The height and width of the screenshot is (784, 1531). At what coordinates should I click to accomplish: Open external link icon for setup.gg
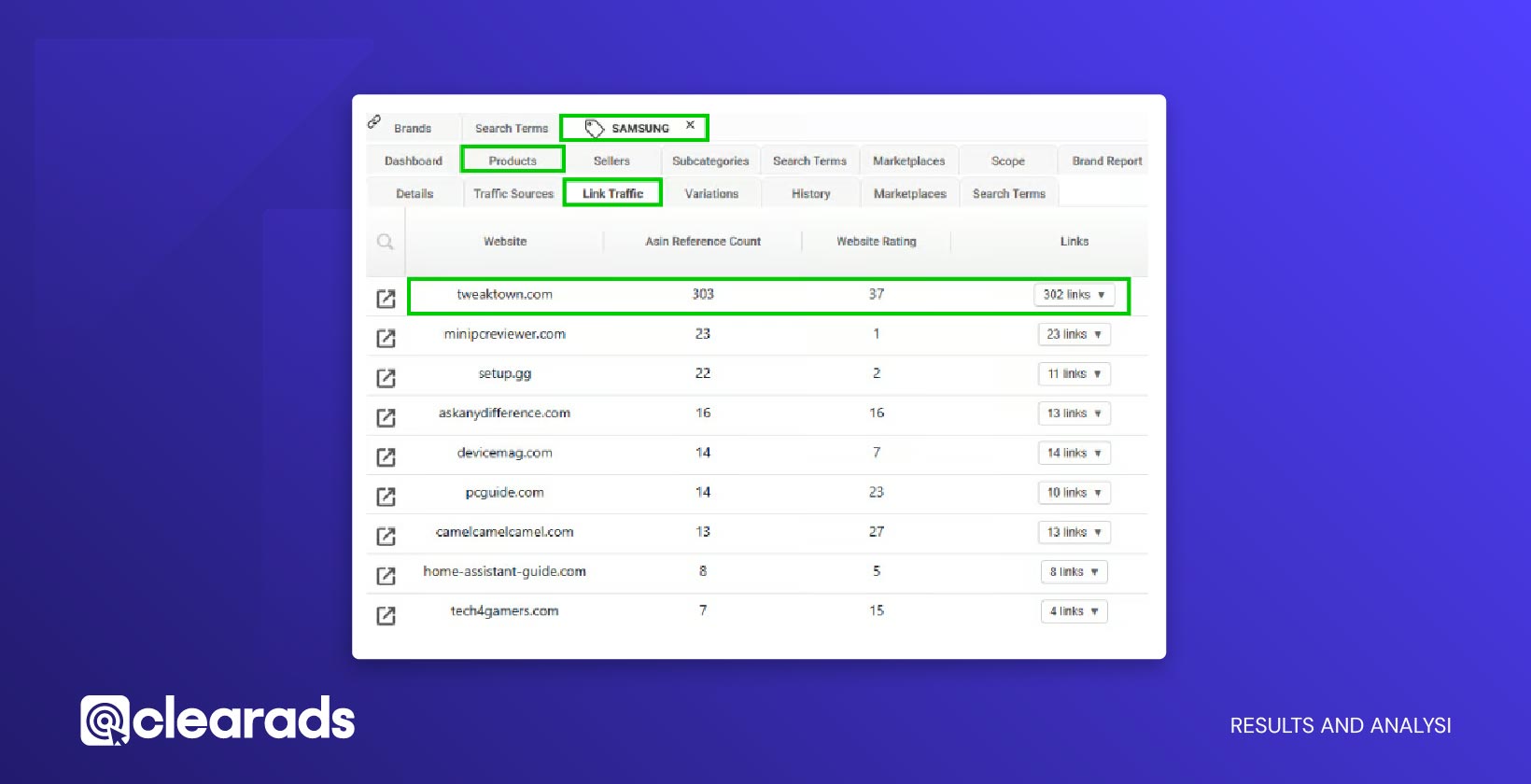(386, 378)
